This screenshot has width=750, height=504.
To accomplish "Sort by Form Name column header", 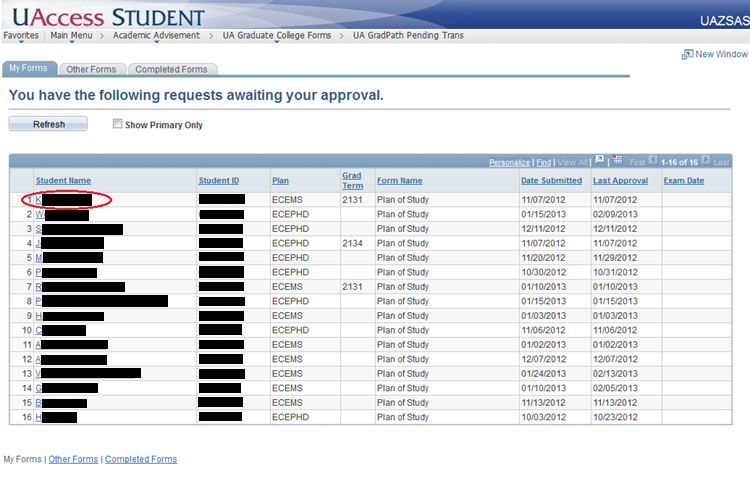I will pos(399,181).
